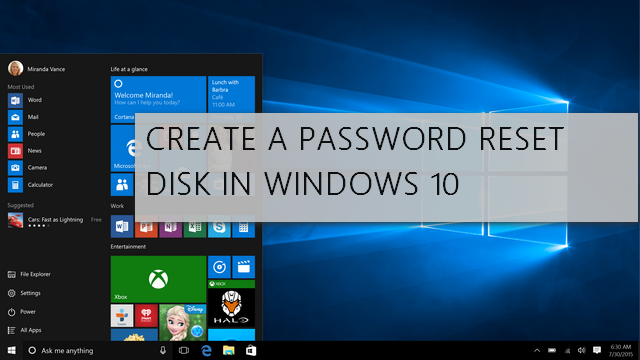Click the 6:30 AM clock and date
This screenshot has width=640, height=360.
point(620,351)
